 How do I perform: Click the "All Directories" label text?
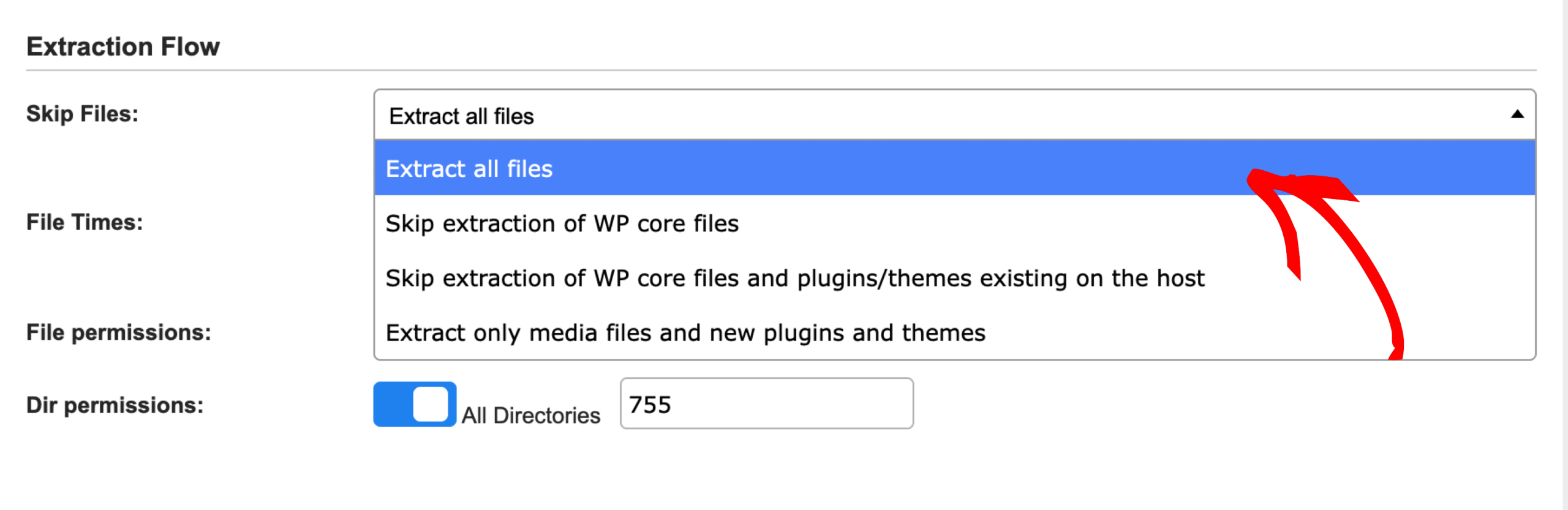tap(530, 416)
